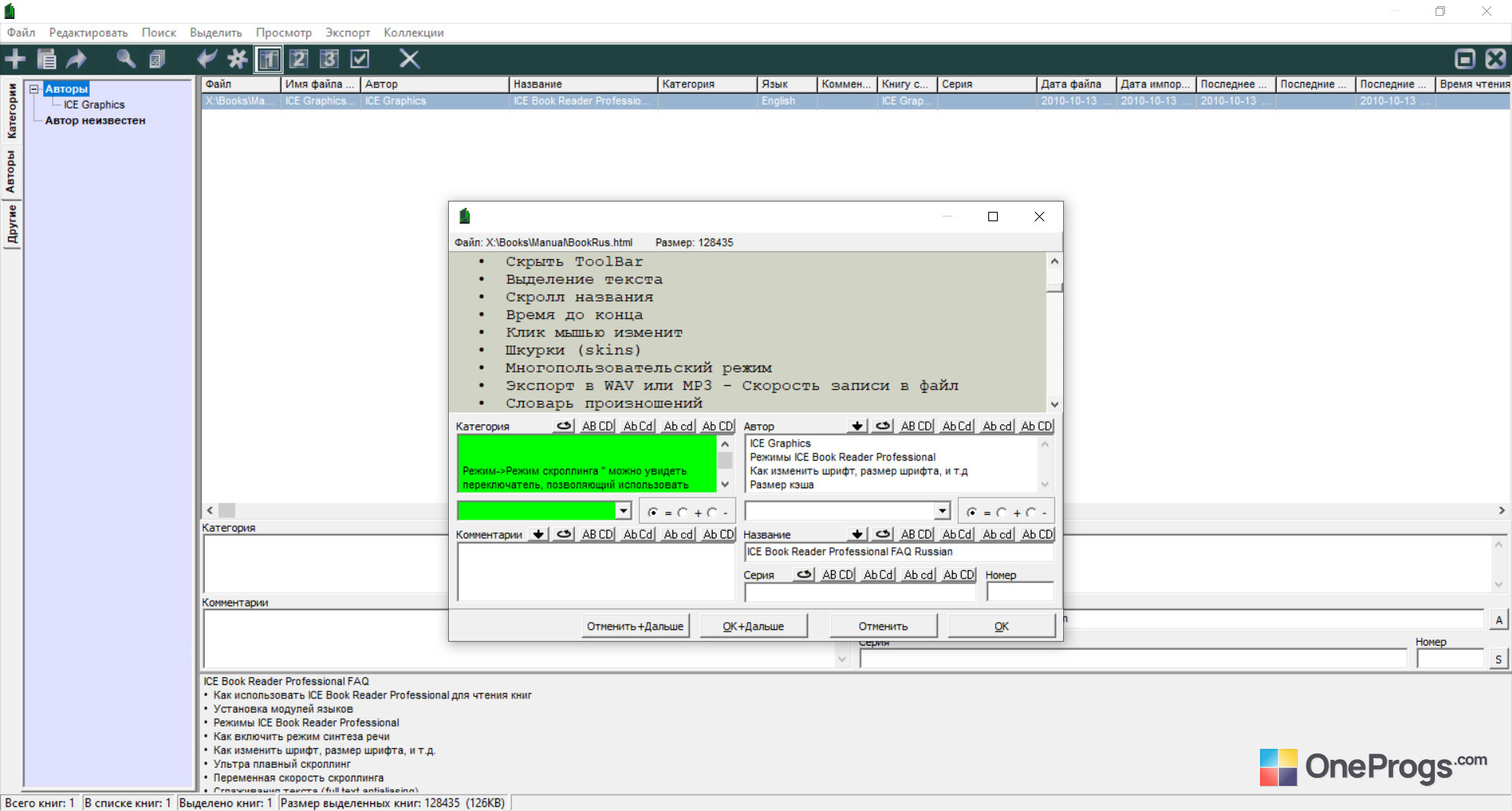1512x811 pixels.
Task: Open the Редактировать menu
Action: click(88, 32)
